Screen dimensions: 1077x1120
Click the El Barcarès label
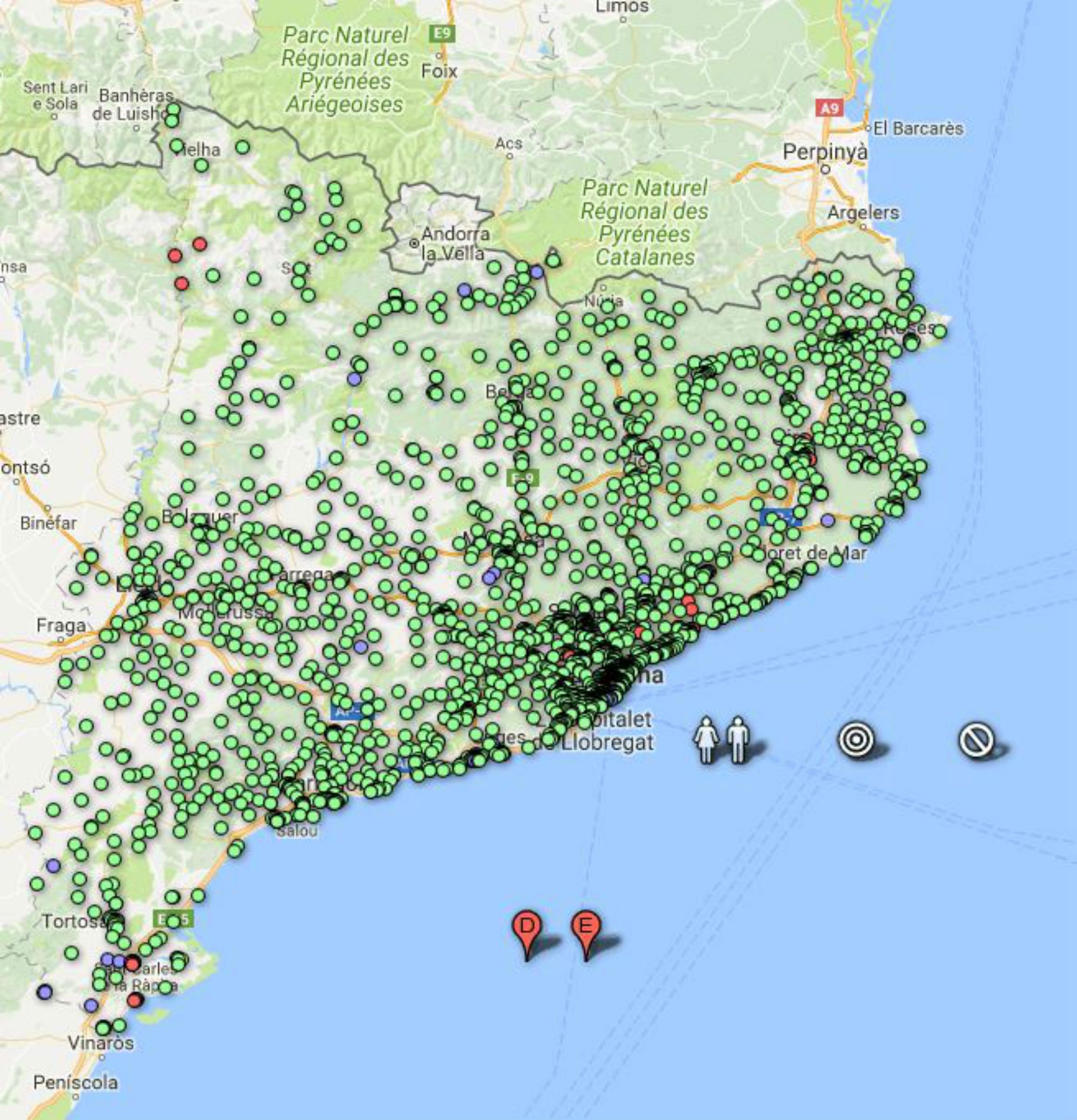click(918, 128)
